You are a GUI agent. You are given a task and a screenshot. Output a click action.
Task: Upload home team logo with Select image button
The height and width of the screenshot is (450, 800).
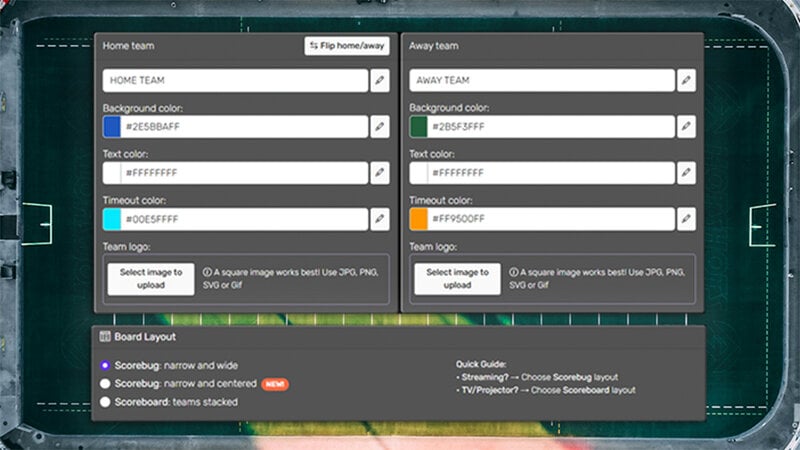tap(151, 278)
